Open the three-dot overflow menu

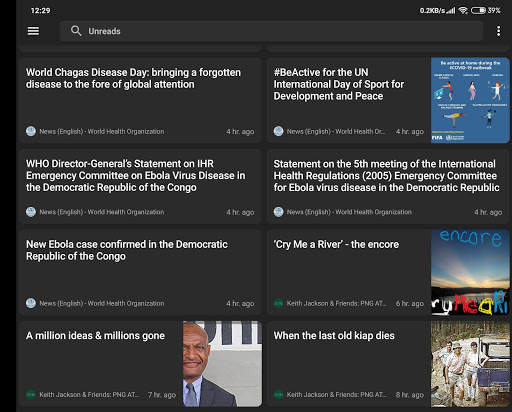[498, 31]
